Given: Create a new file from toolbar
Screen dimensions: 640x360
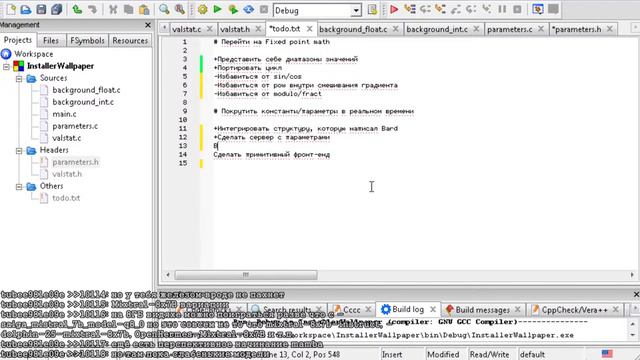Looking at the screenshot, I should [x=11, y=9].
